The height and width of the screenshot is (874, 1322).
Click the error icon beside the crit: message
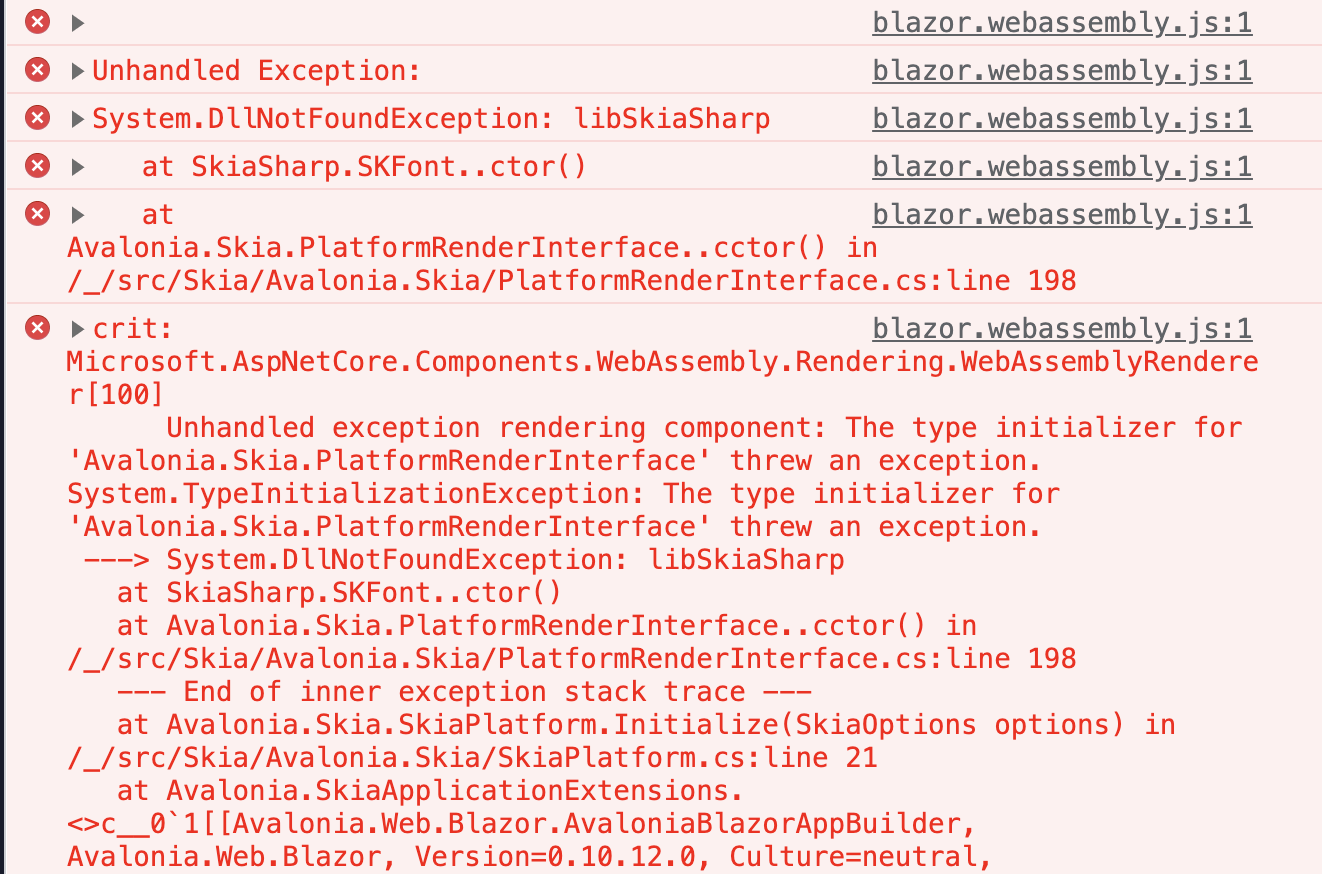pyautogui.click(x=37, y=328)
